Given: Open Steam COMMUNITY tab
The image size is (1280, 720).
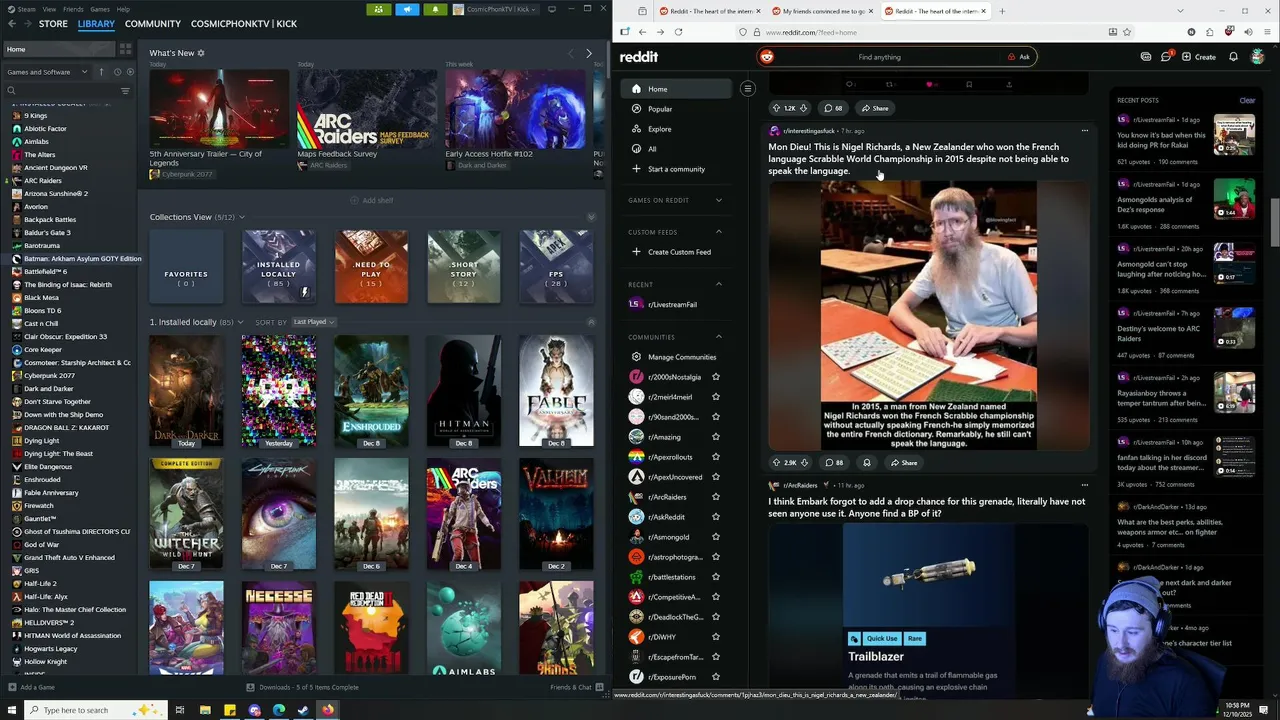Looking at the screenshot, I should (x=153, y=23).
